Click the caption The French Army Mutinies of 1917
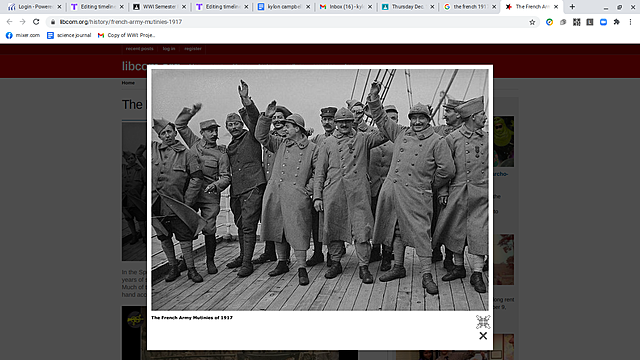Screen dimensions: 640x360 click(192, 318)
